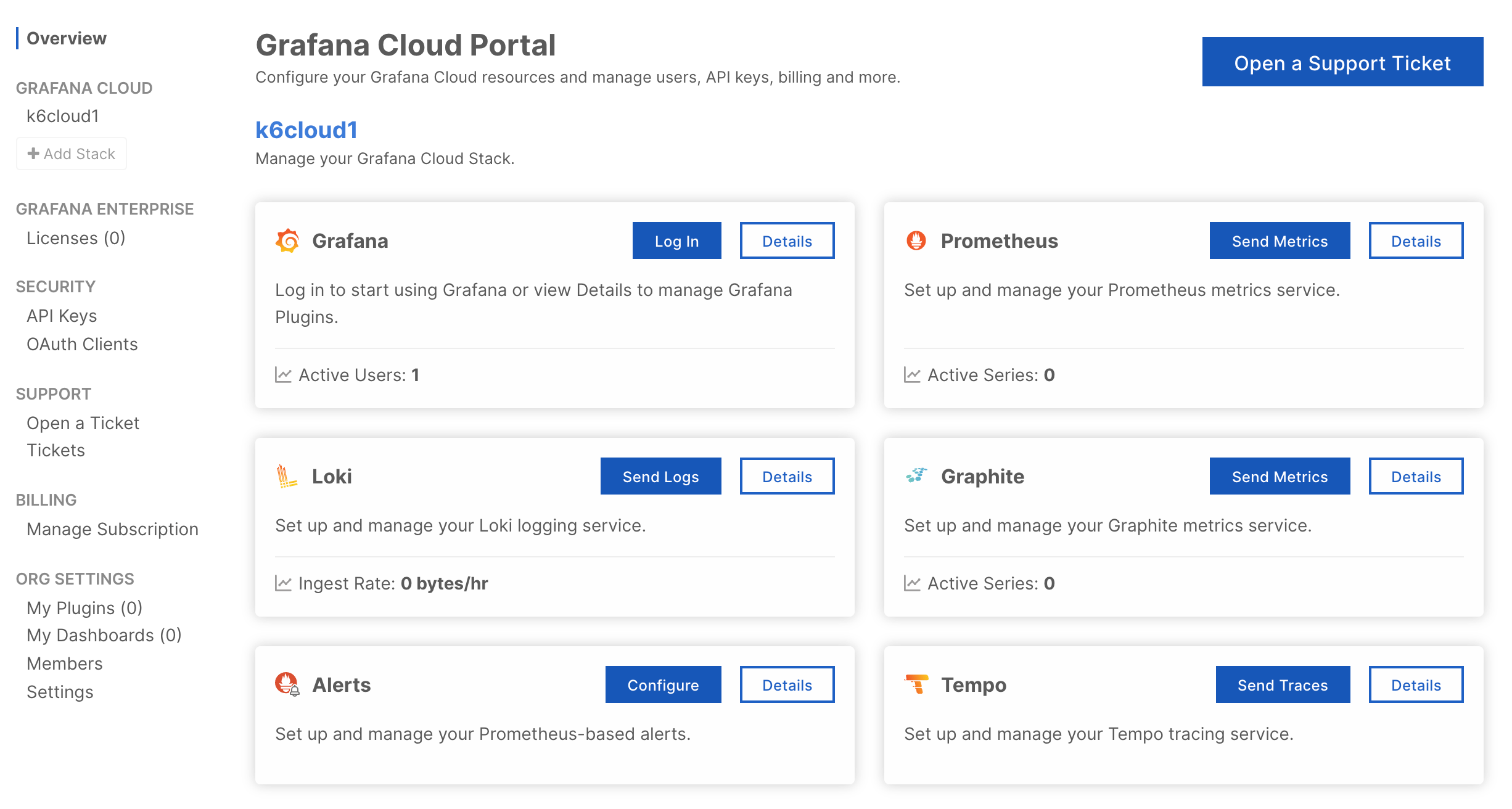
Task: Click the Active Series chart icon under Prometheus
Action: 911,374
